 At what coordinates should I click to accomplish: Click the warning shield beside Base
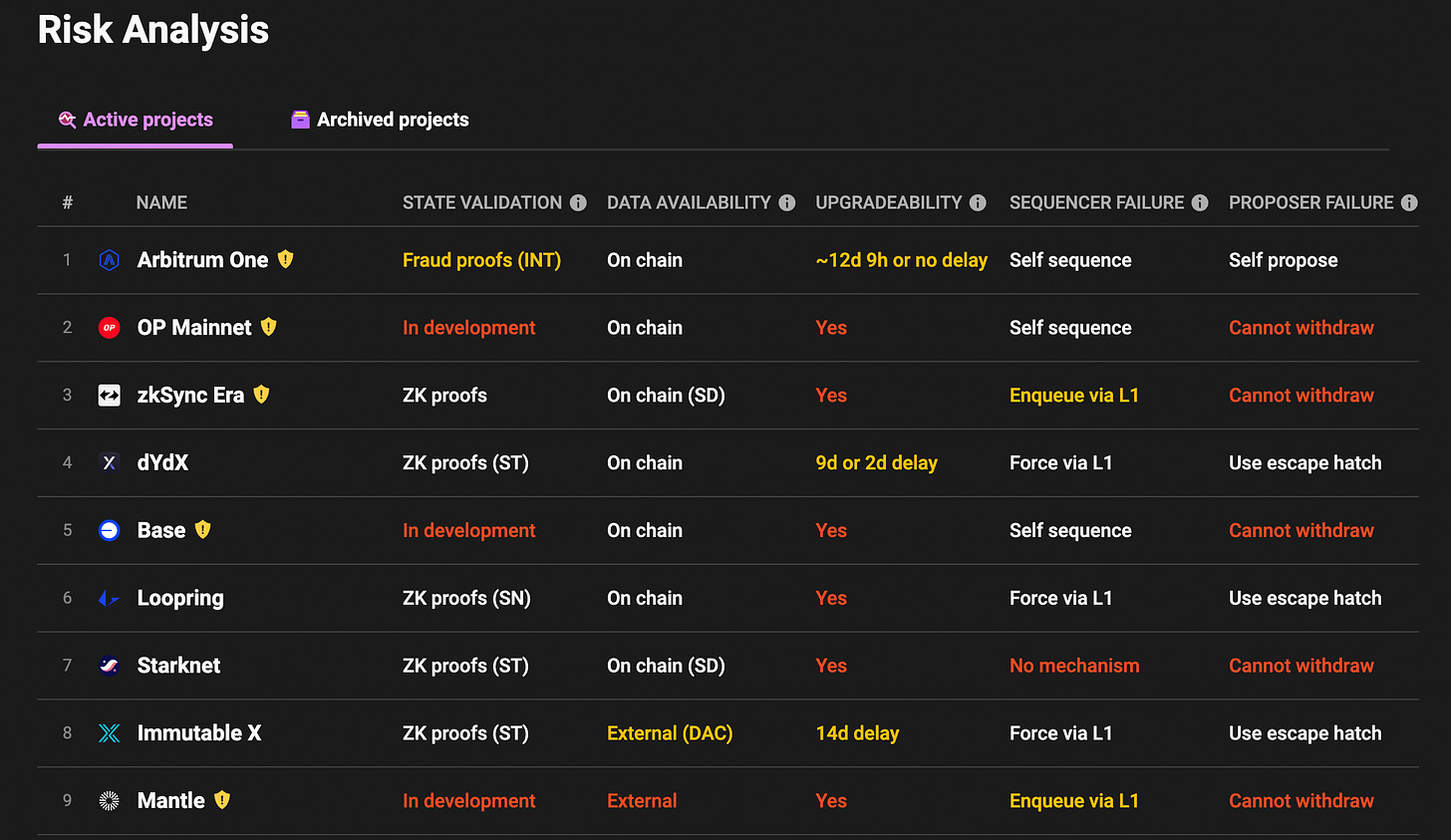tap(203, 529)
